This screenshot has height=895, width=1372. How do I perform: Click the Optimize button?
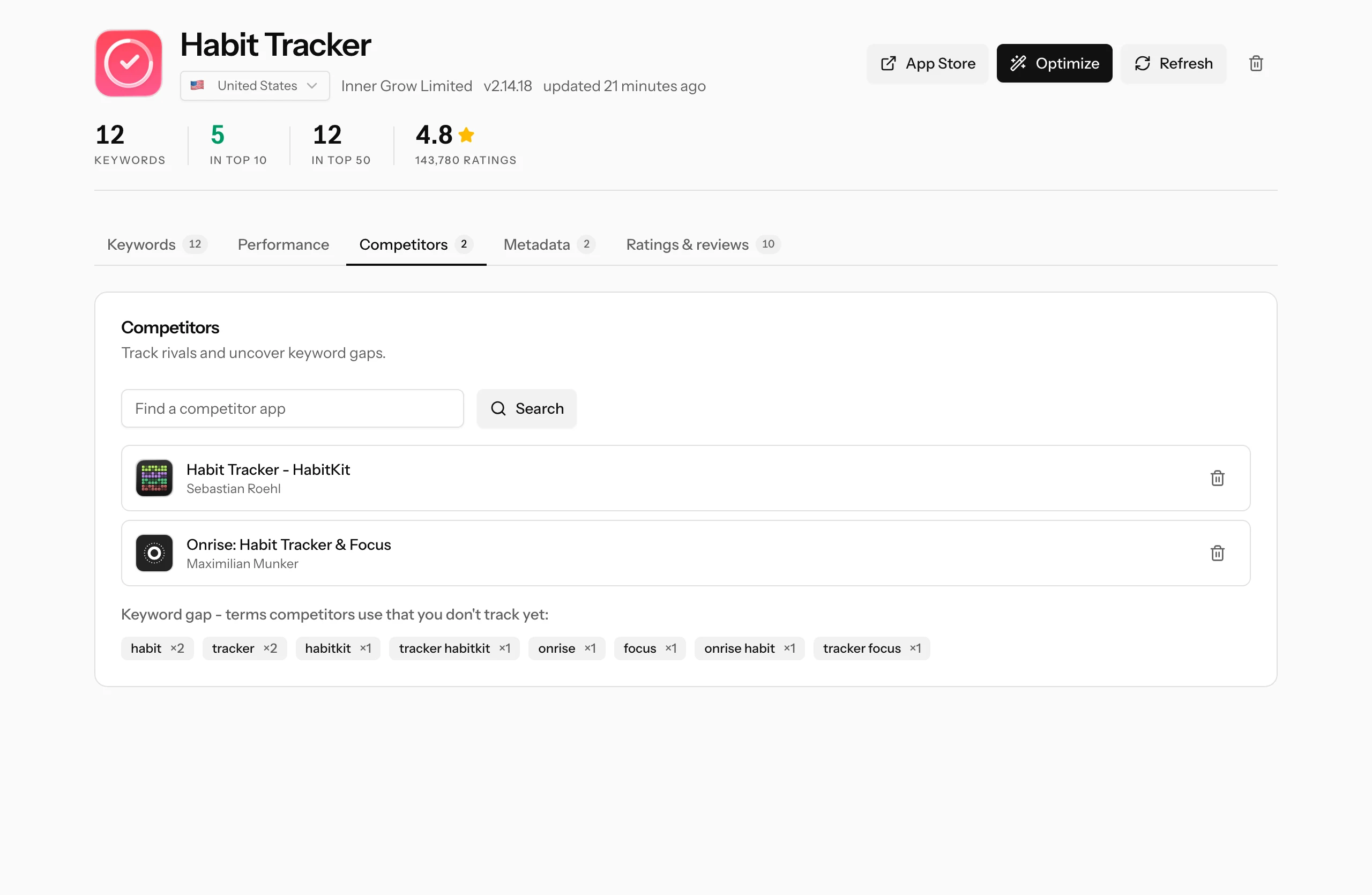point(1054,63)
